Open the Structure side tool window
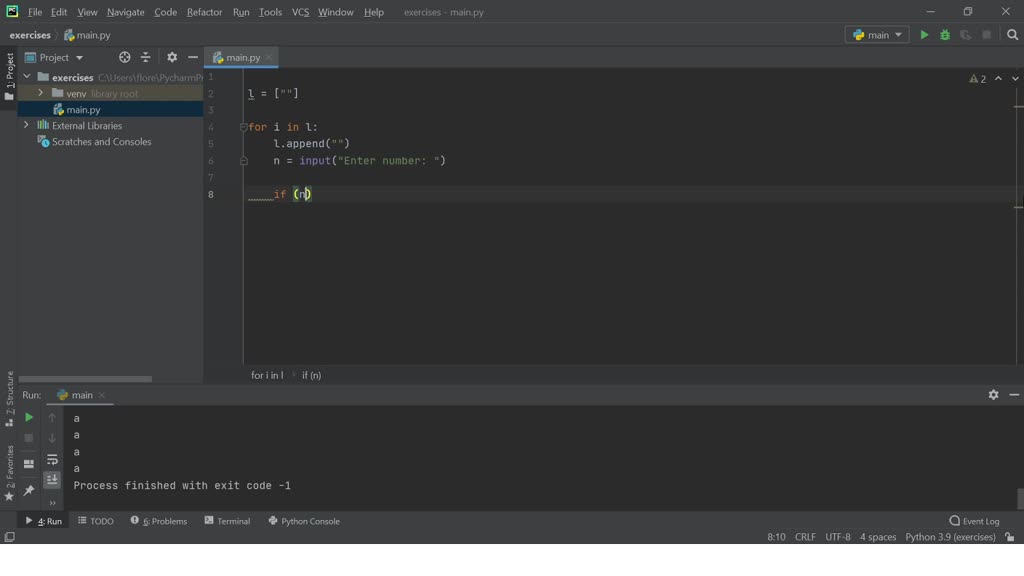This screenshot has height=576, width=1024. point(9,398)
